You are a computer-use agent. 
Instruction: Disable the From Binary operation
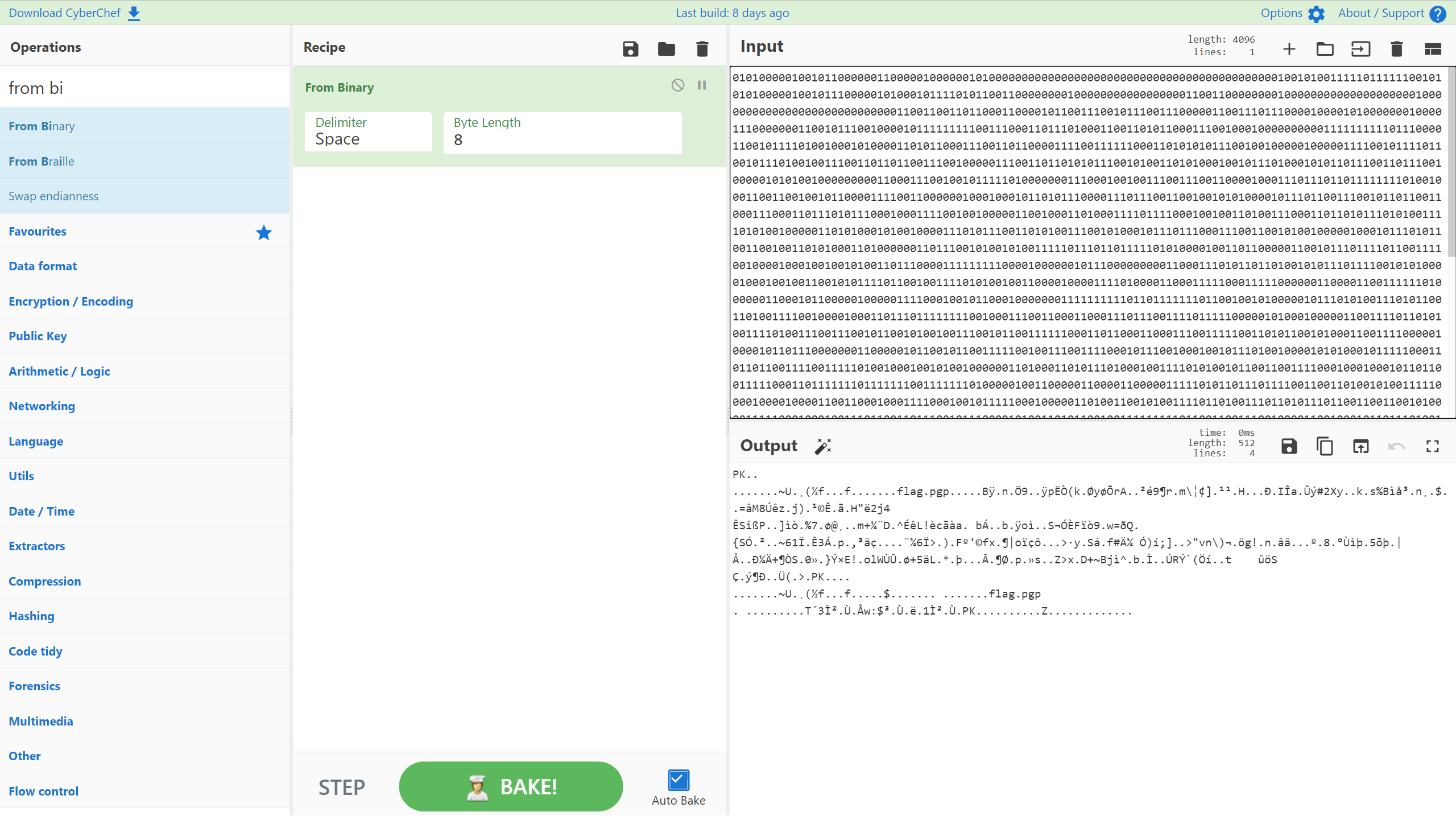click(677, 85)
